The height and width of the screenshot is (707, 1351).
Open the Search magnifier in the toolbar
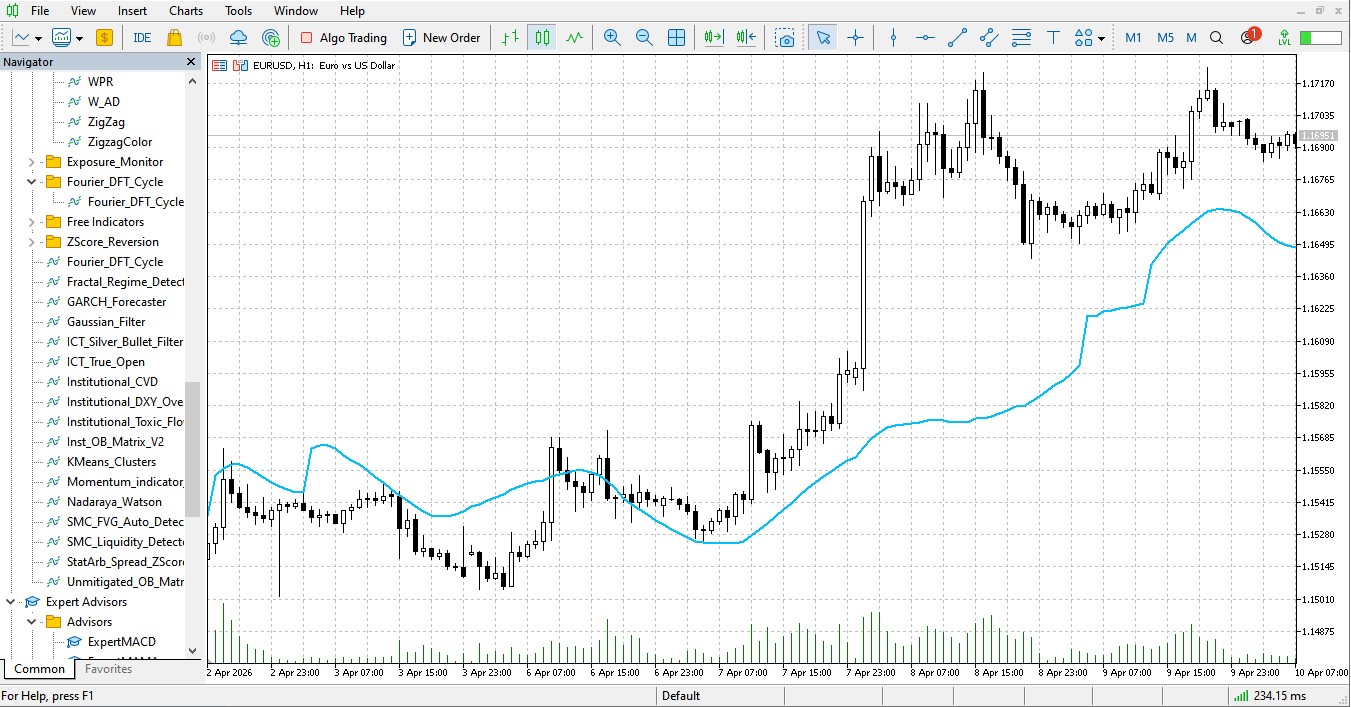(1216, 37)
